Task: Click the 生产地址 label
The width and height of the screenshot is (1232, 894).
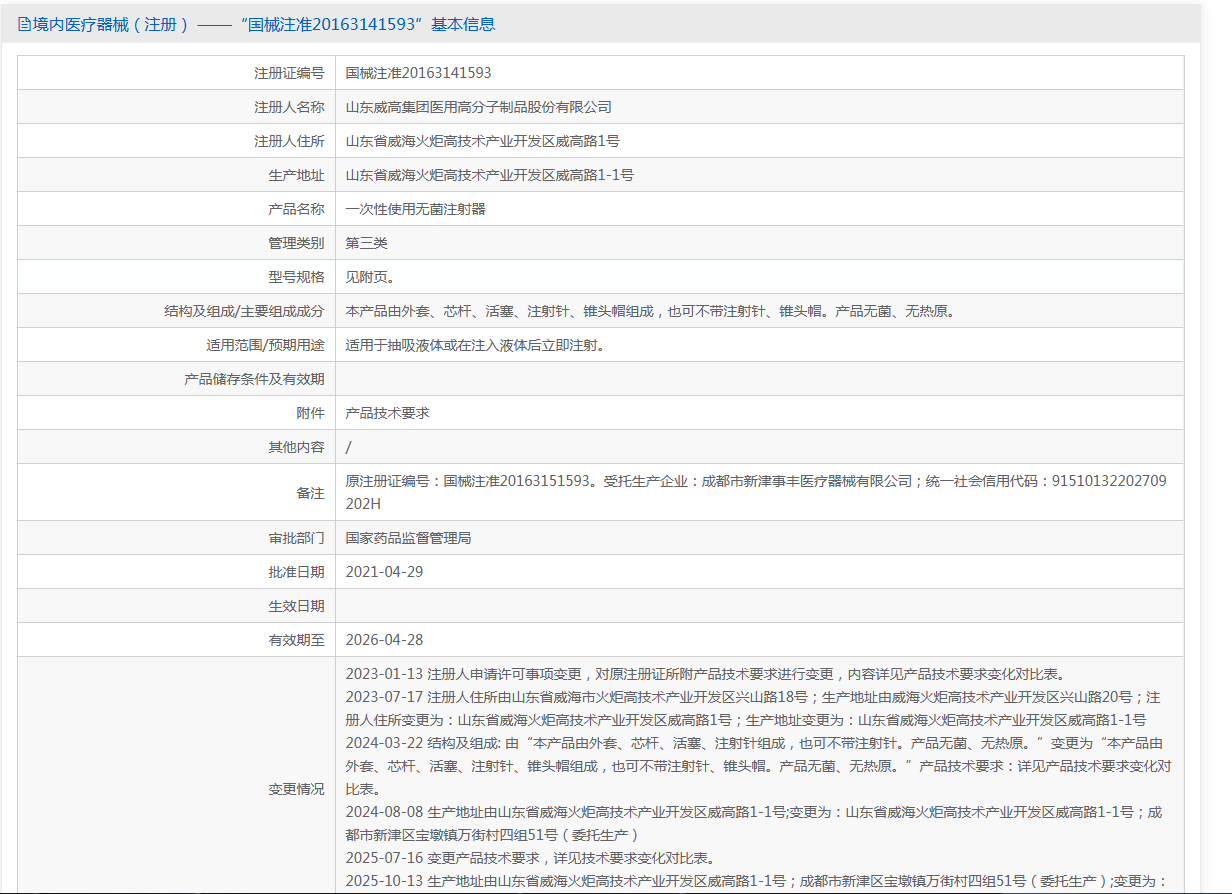Action: [296, 175]
